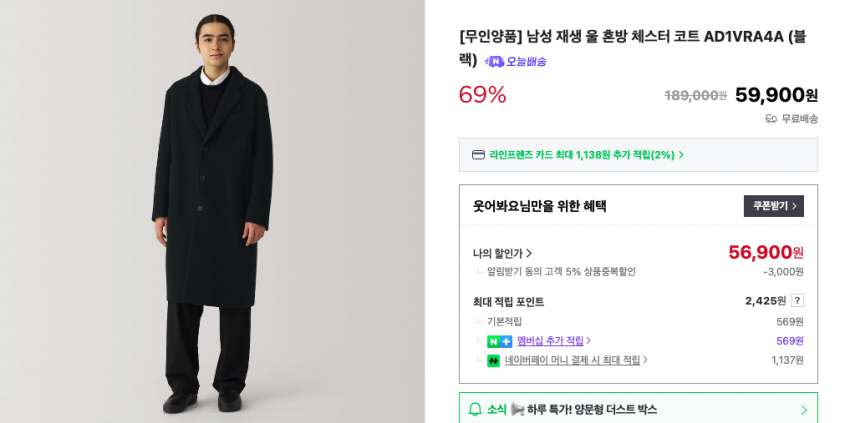850x423 pixels.
Task: Click the chevron after 추가 적립(2%)
Action: coord(681,155)
